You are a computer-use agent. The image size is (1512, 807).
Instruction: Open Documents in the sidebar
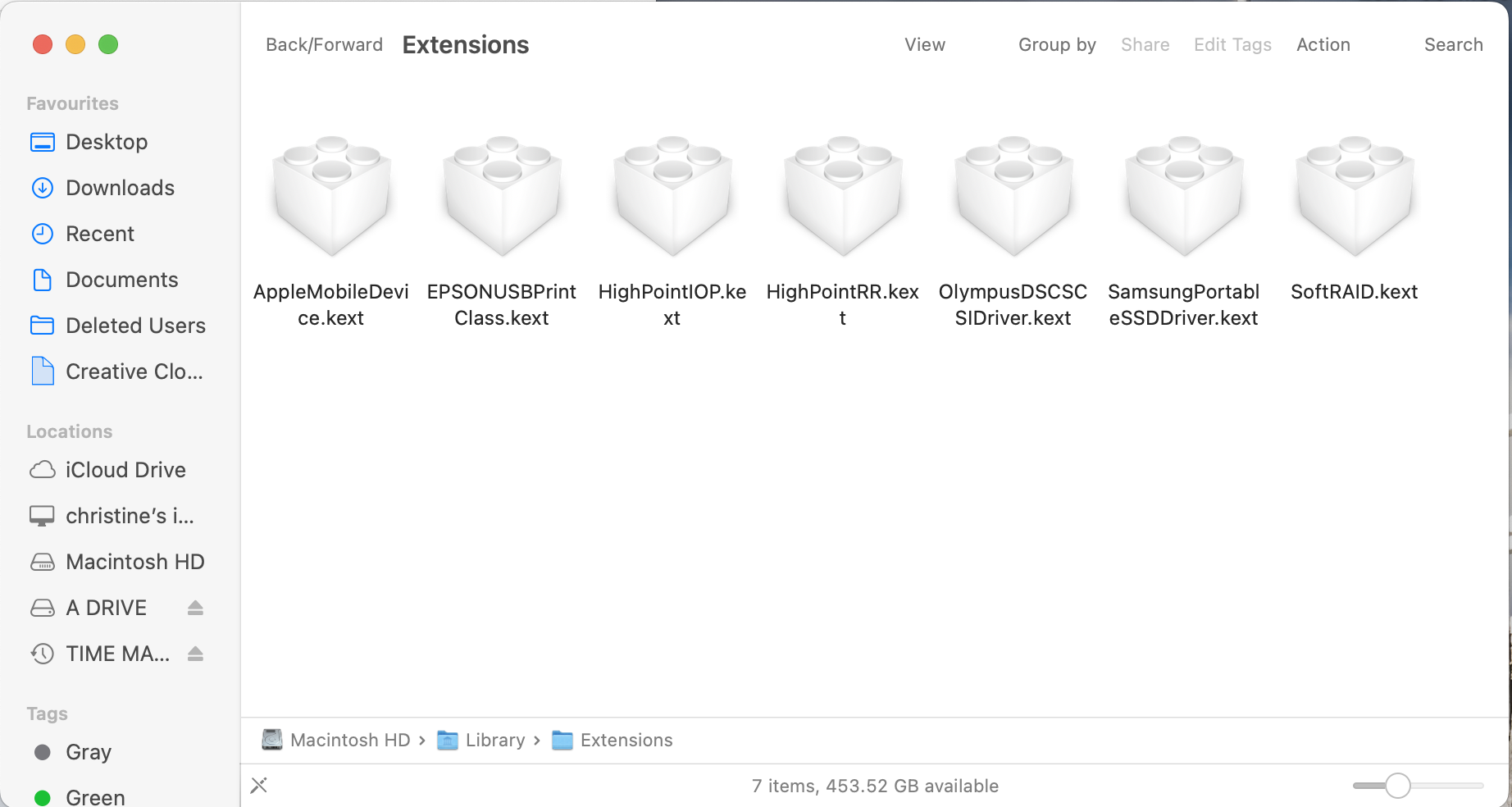(x=122, y=280)
